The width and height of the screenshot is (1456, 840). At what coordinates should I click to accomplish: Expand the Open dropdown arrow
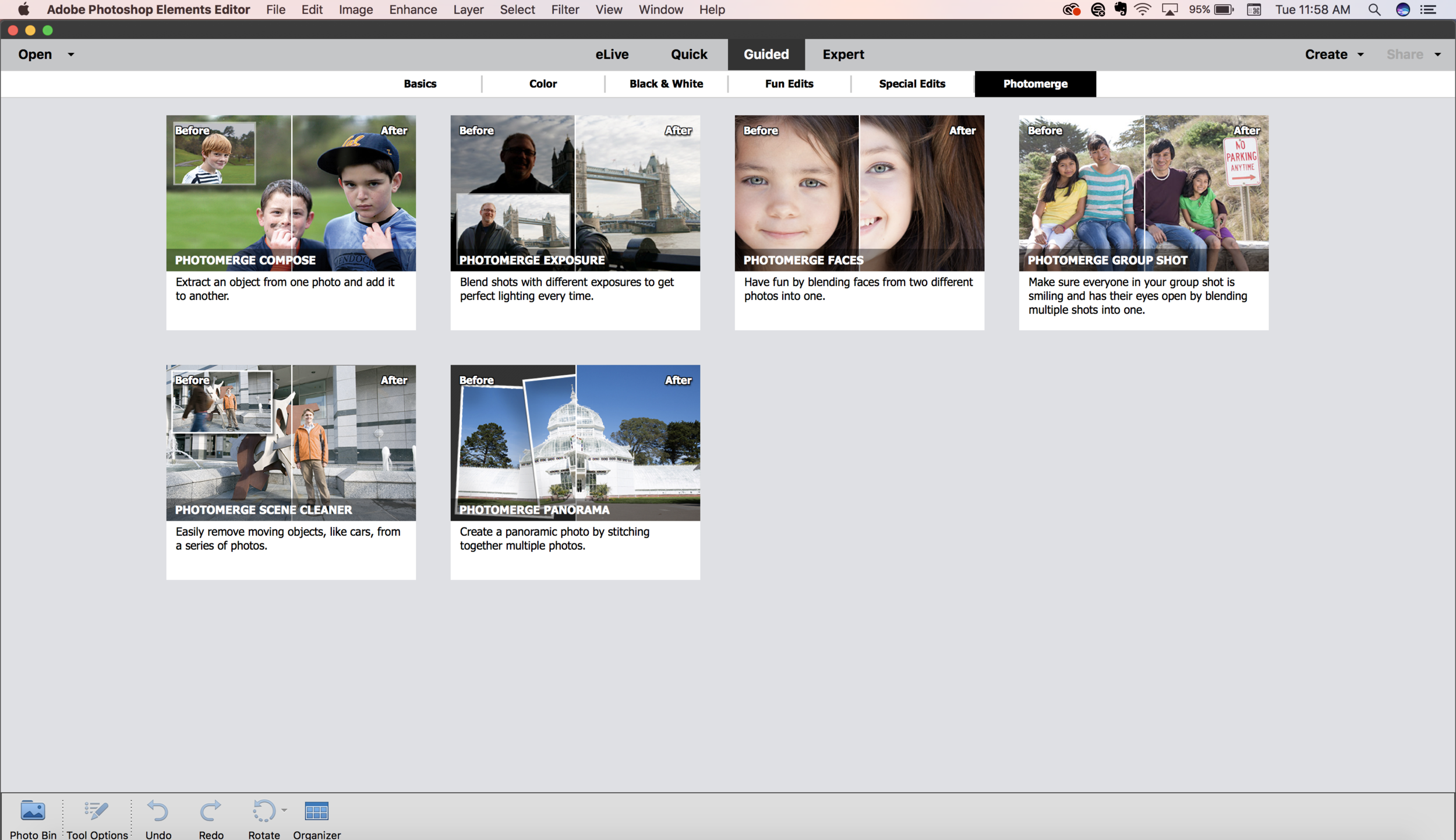pyautogui.click(x=71, y=55)
